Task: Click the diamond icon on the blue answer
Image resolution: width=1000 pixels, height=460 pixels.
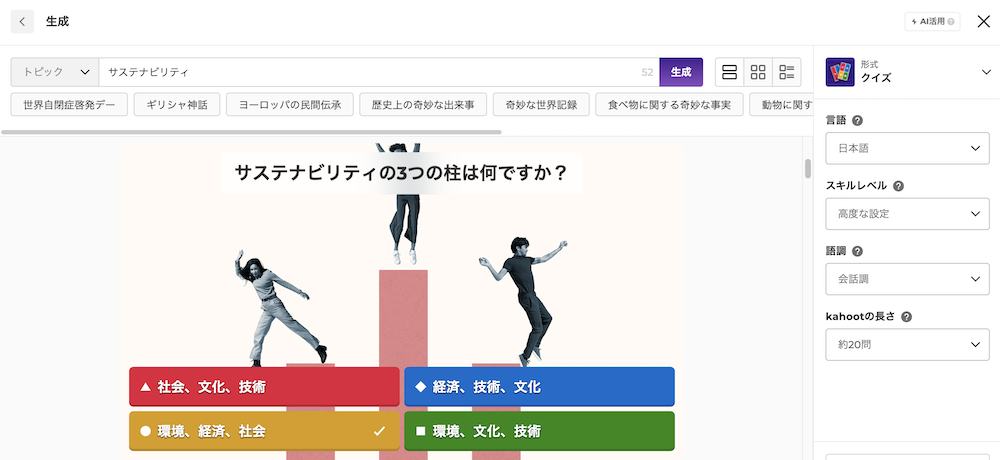Action: pyautogui.click(x=420, y=387)
